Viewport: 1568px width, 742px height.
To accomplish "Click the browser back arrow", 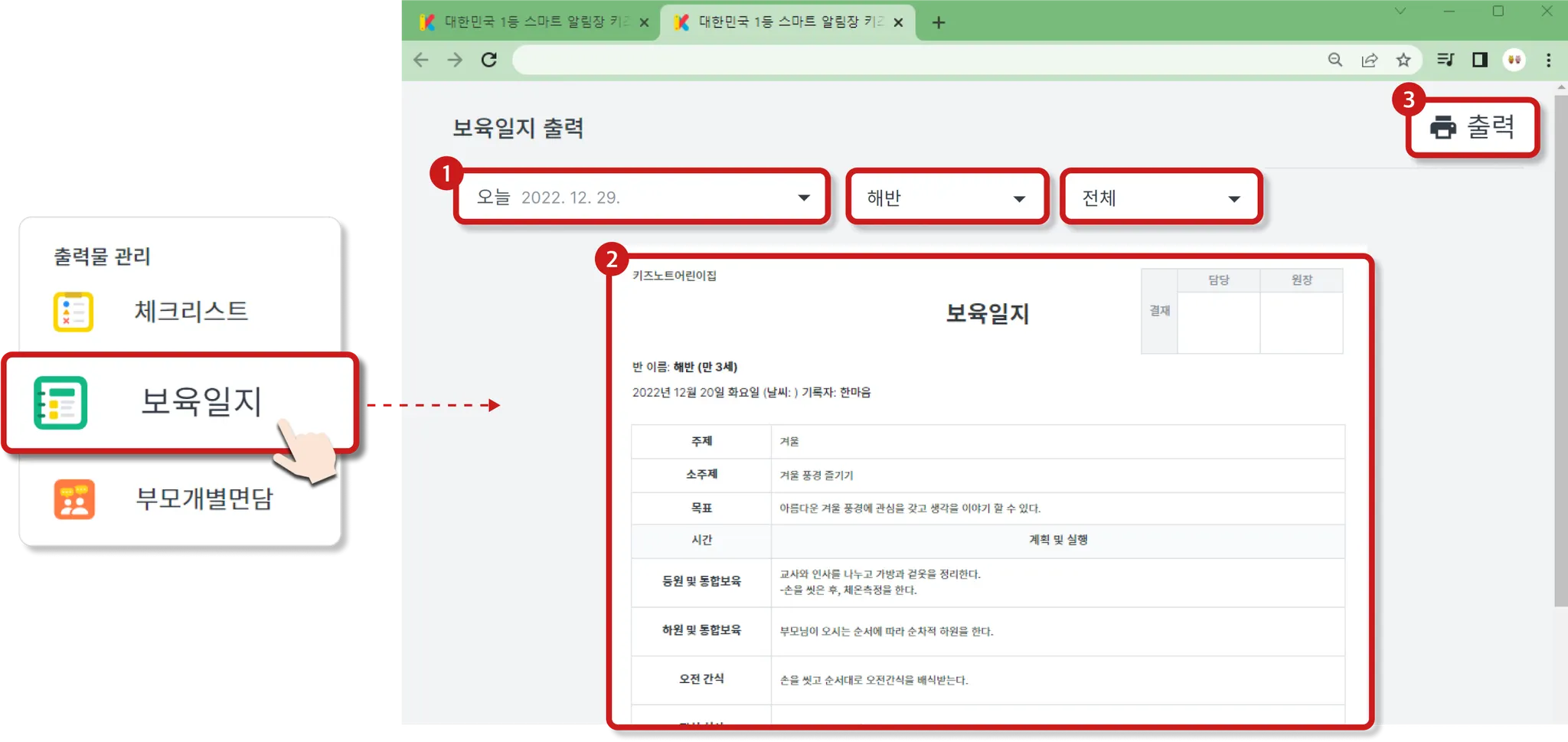I will [421, 60].
